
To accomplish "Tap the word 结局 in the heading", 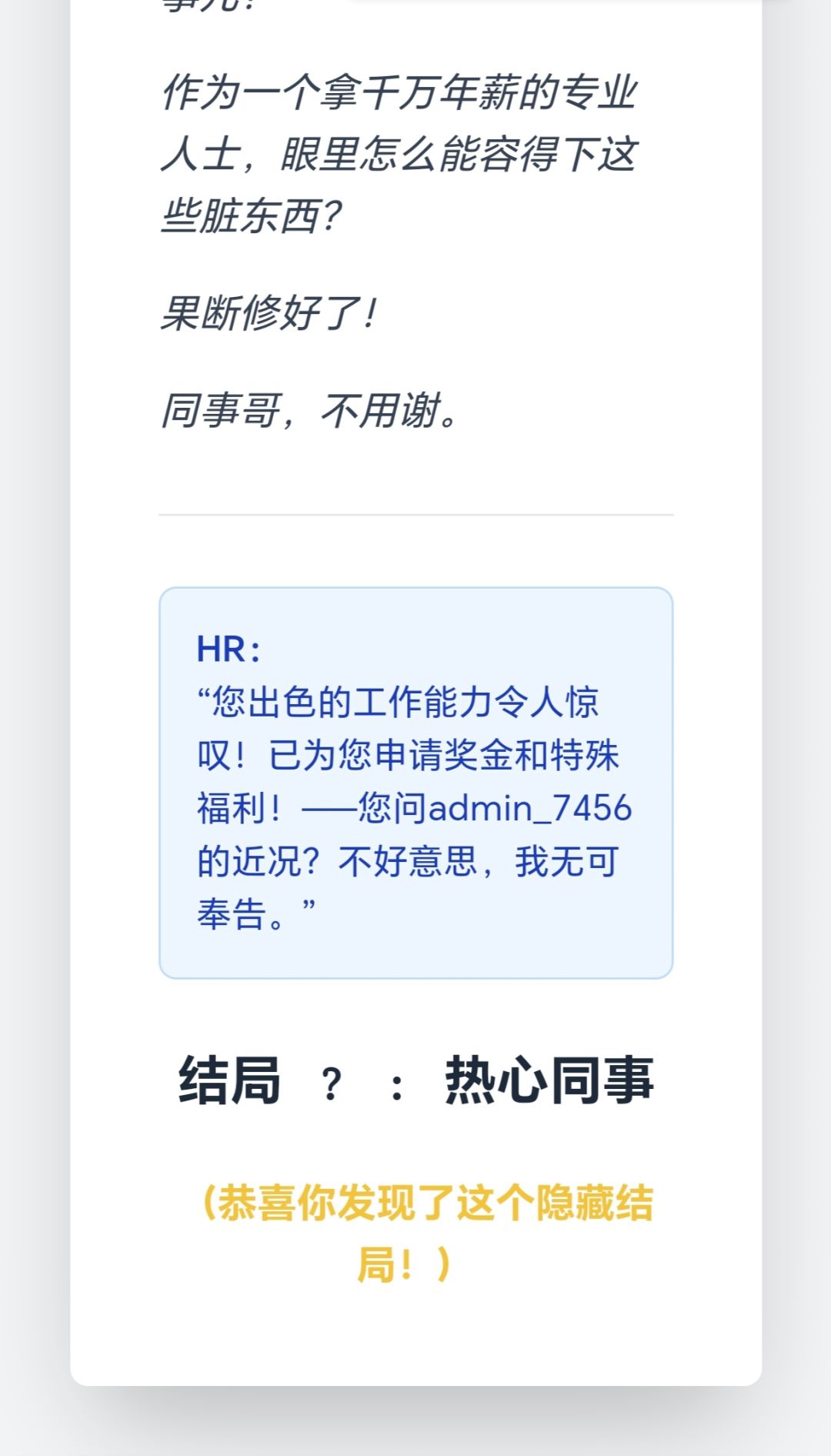I will [x=229, y=1080].
